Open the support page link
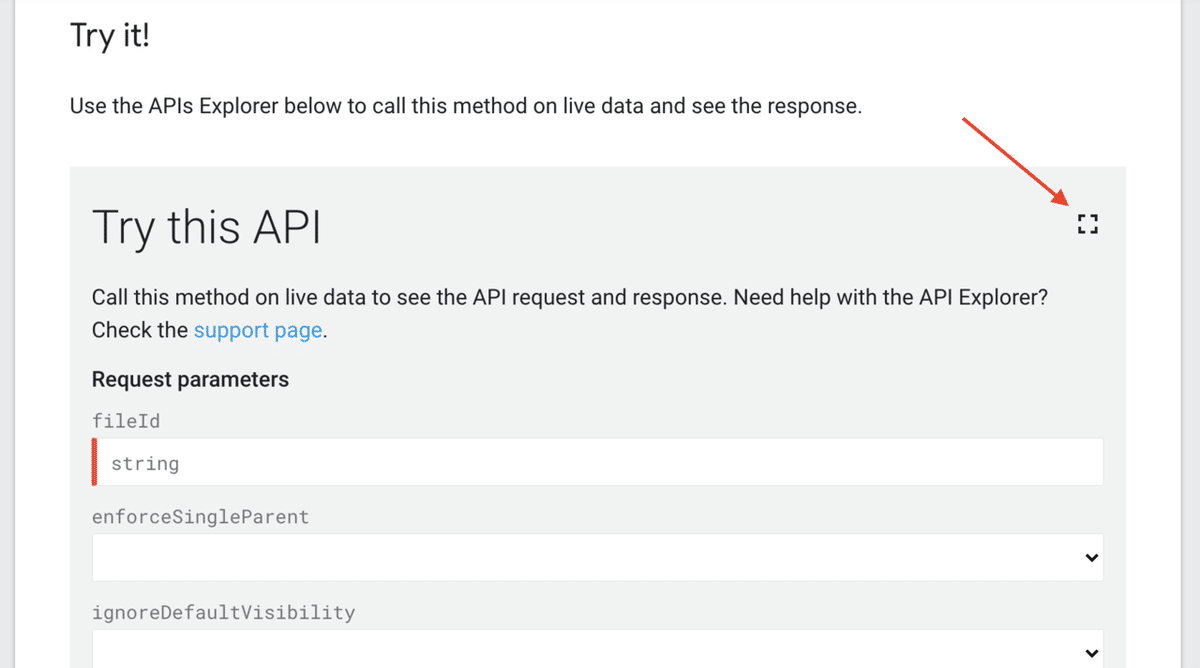This screenshot has width=1200, height=668. coord(258,330)
